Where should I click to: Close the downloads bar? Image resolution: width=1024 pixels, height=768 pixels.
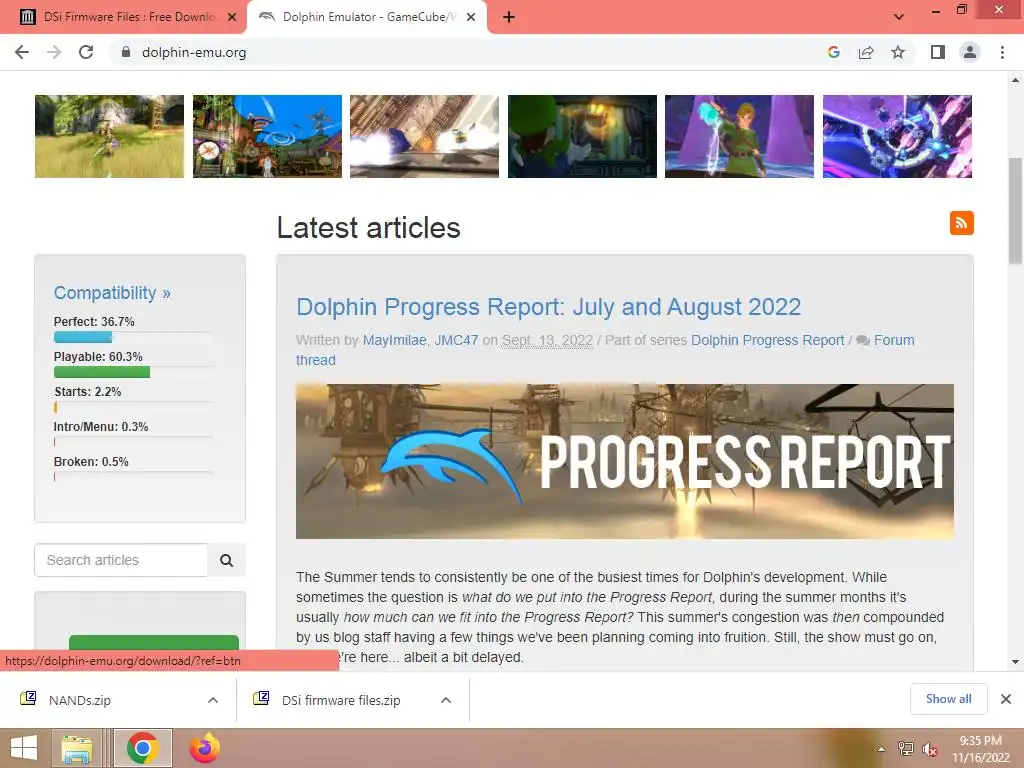tap(1006, 699)
